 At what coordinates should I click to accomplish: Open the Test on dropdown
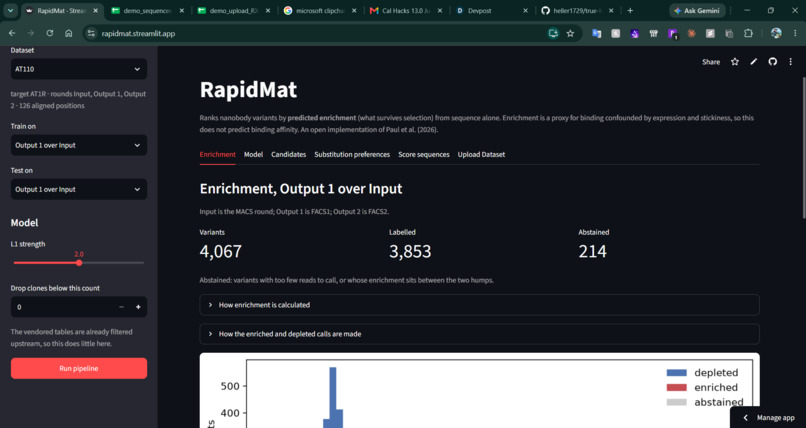[79, 189]
